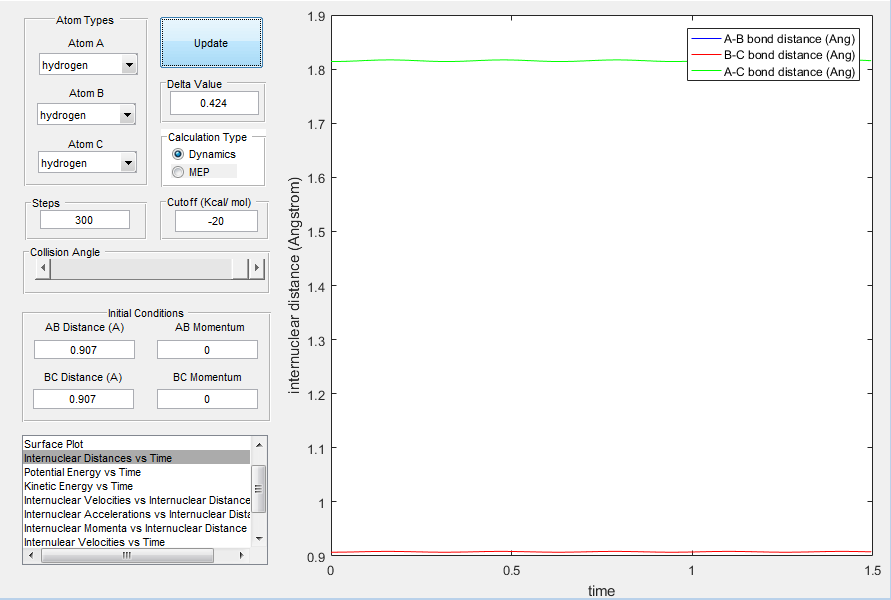Viewport: 891px width, 600px height.
Task: Edit the AB Momentum field
Action: (207, 350)
